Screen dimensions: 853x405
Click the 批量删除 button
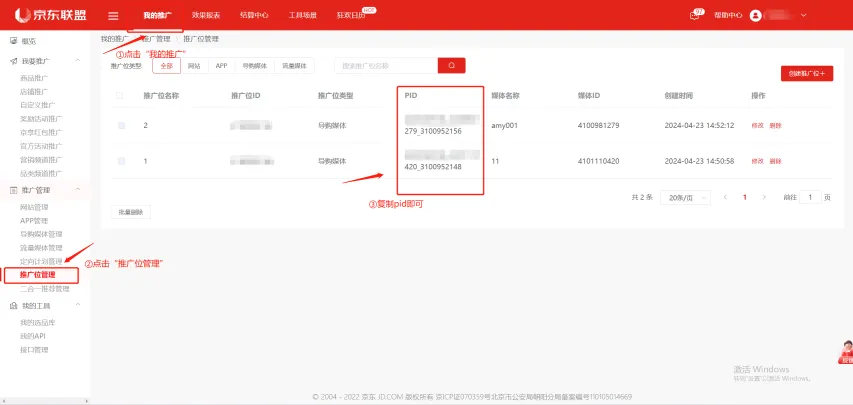[131, 212]
